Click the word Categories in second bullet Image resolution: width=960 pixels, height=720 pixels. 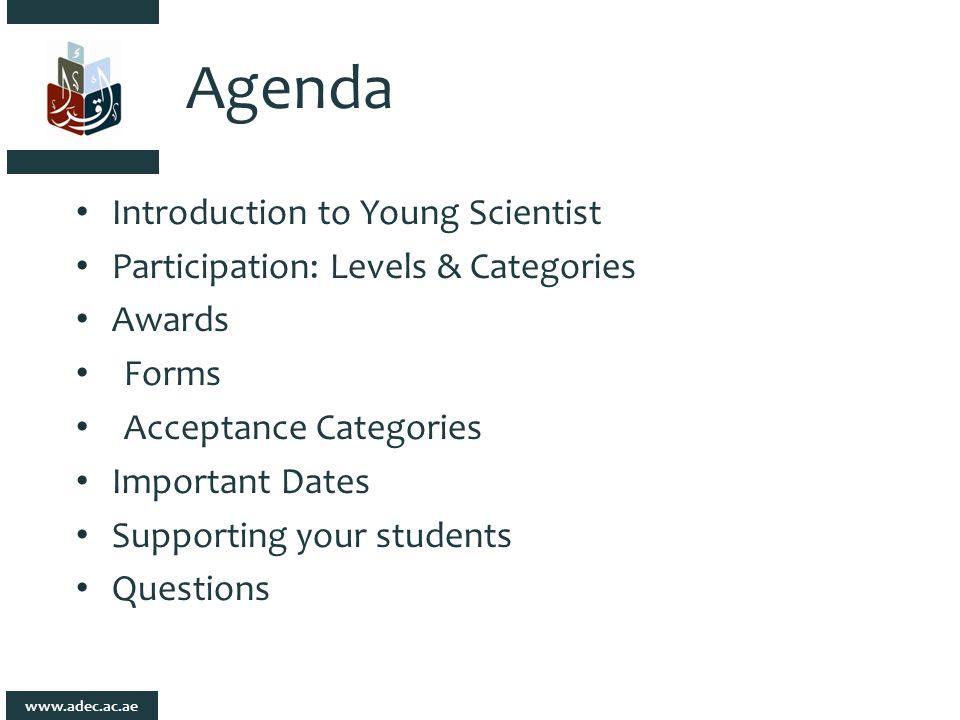pyautogui.click(x=552, y=268)
